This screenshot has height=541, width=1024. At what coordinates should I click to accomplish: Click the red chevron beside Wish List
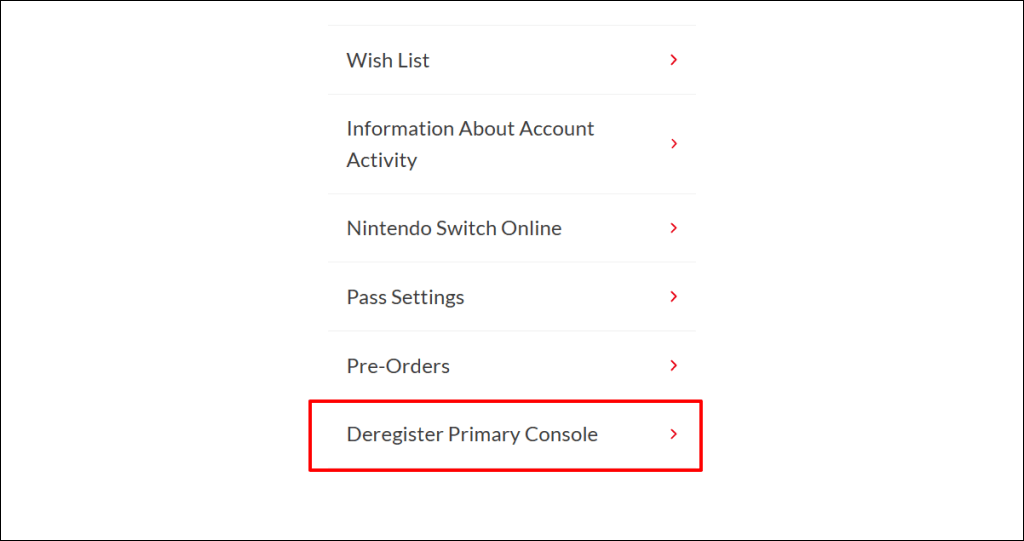point(673,60)
